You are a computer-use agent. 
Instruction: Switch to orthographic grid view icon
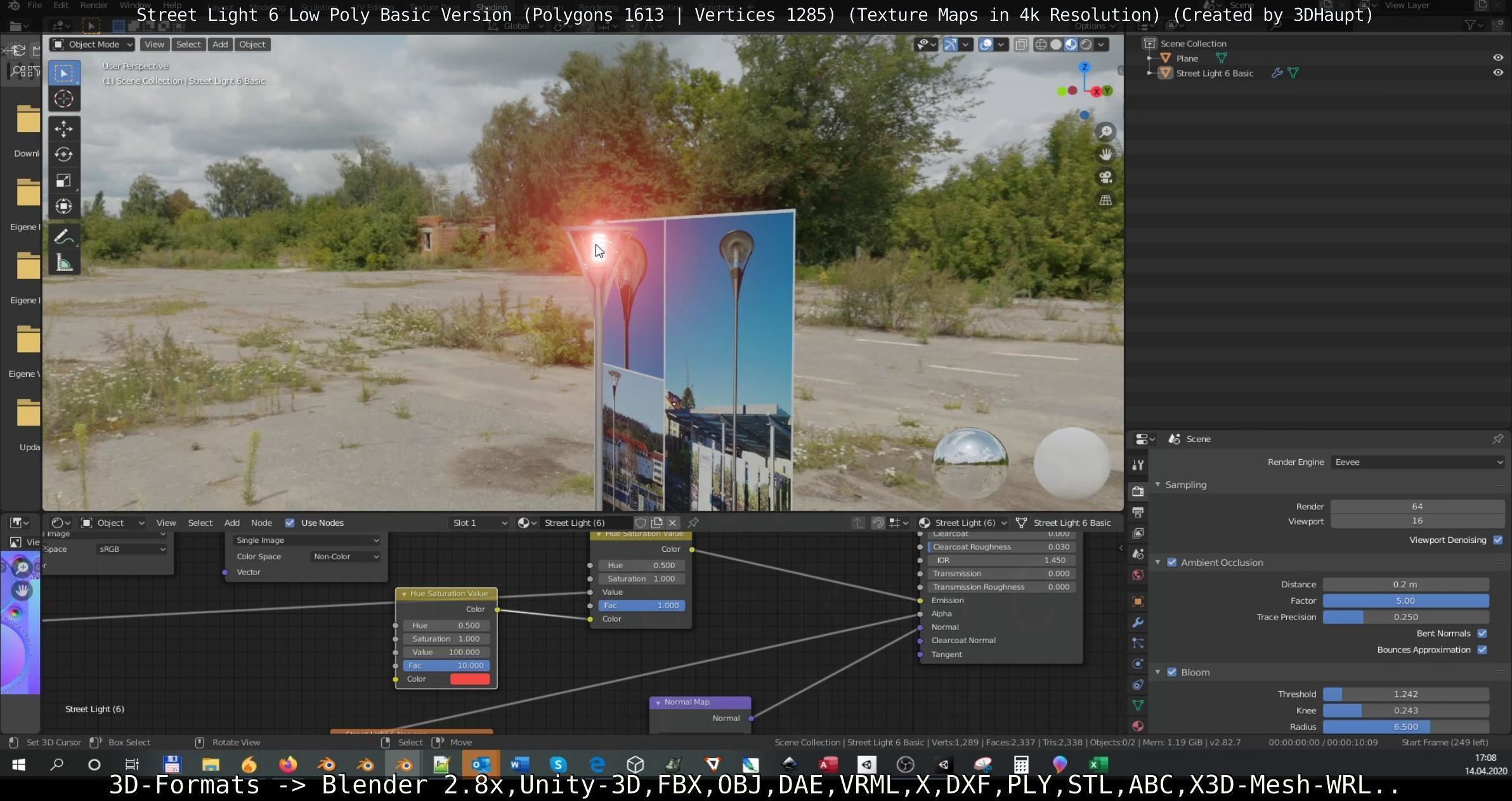tap(1105, 200)
